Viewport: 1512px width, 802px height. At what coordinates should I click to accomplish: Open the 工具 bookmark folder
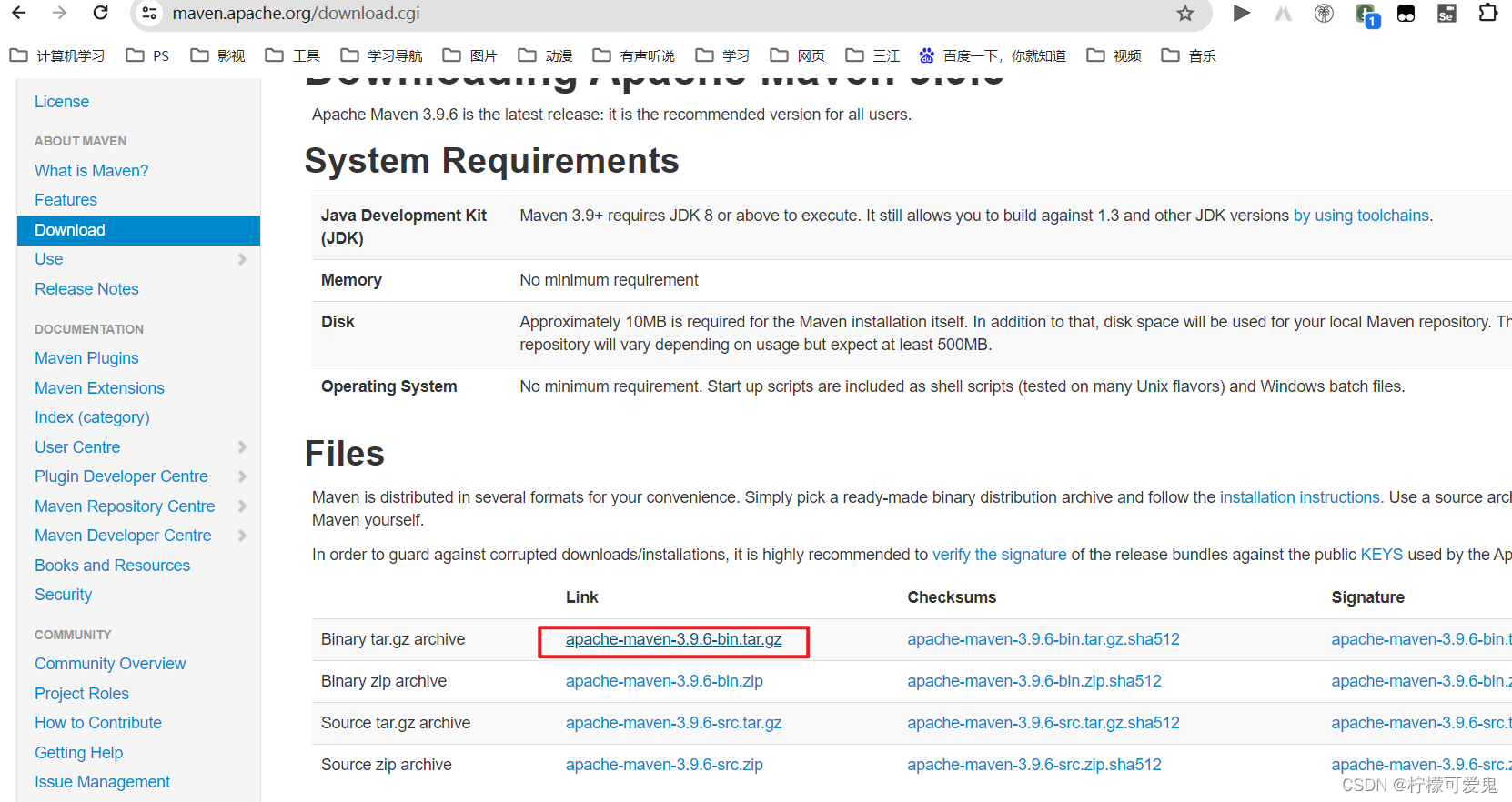pos(293,55)
